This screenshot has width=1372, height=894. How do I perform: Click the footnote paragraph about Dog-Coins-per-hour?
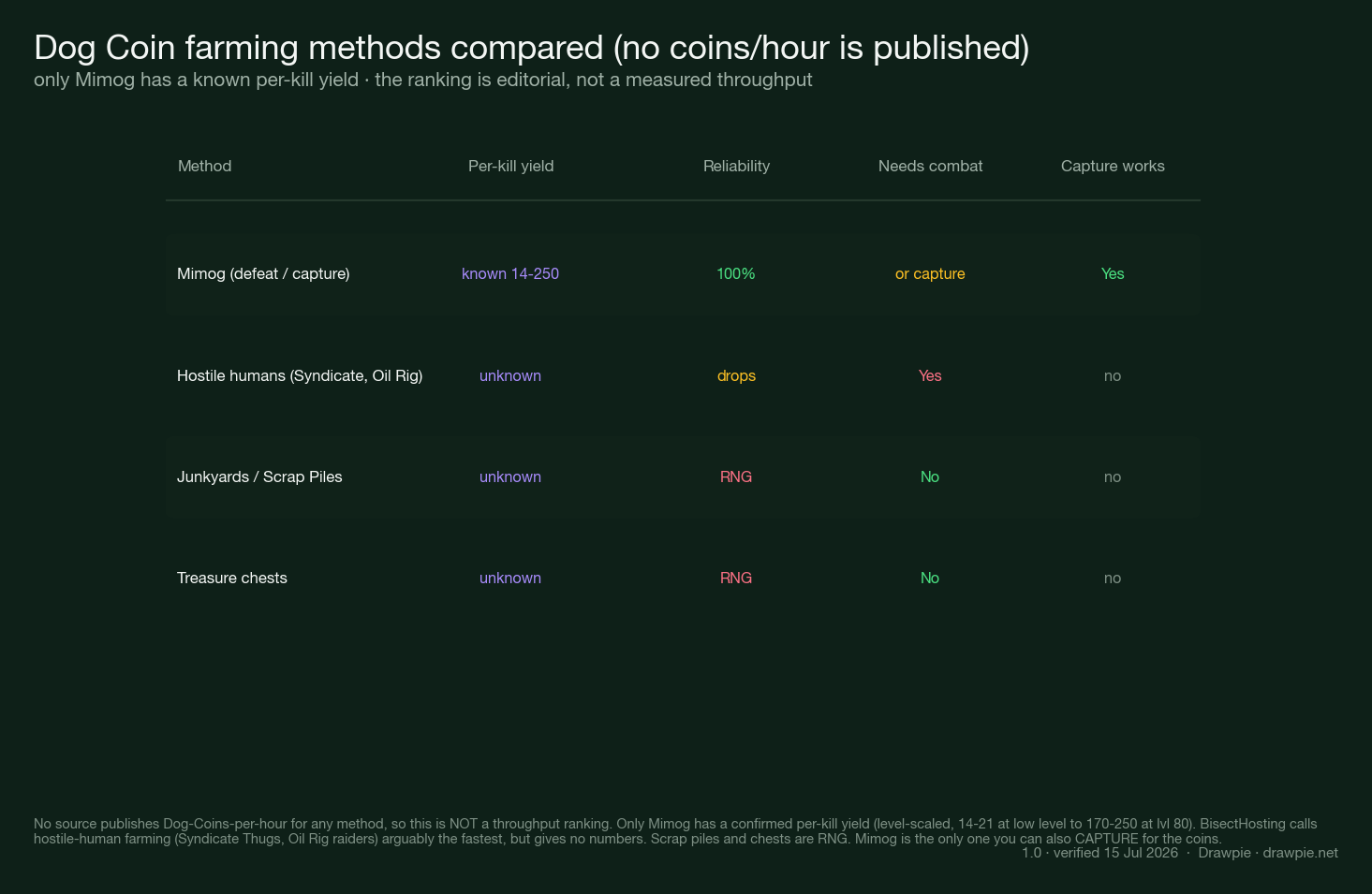[x=675, y=831]
